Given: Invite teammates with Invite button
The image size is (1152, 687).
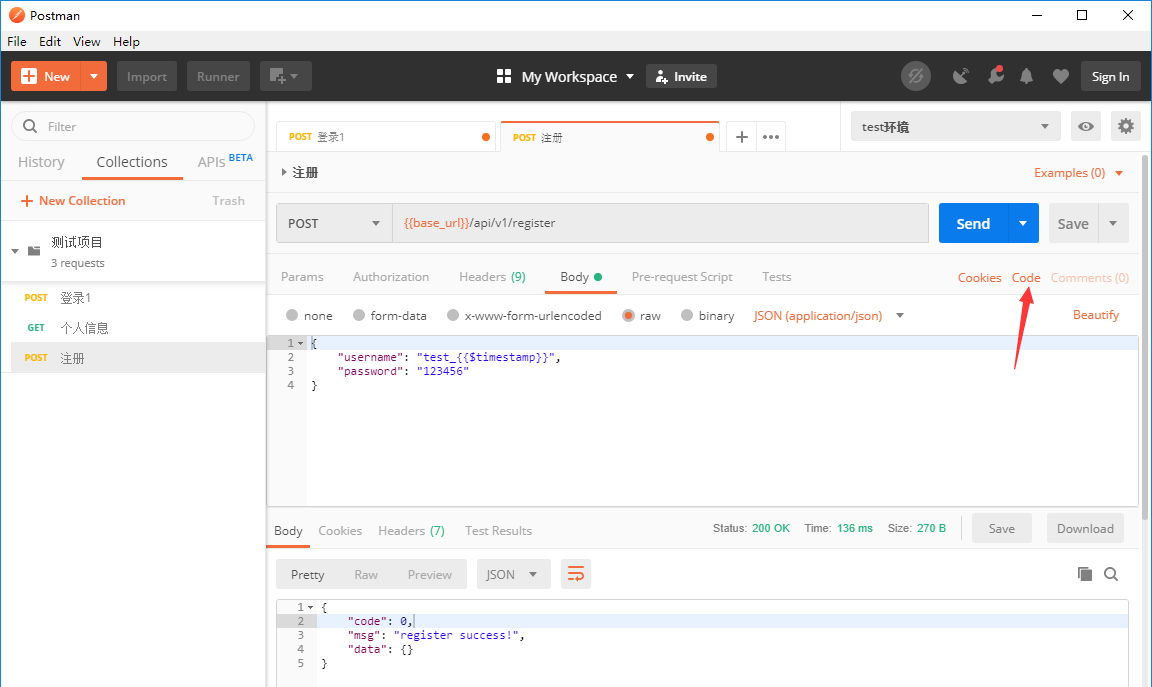Looking at the screenshot, I should coord(681,76).
